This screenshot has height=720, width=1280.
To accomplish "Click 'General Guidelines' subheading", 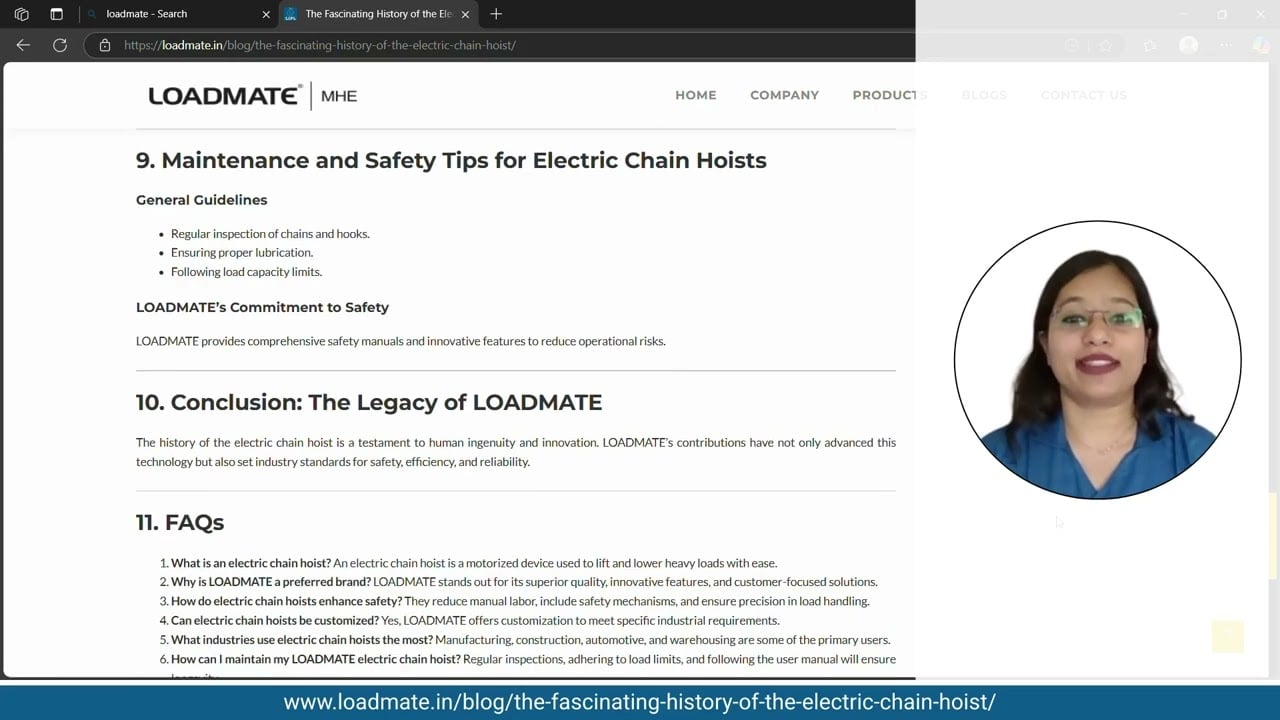I will point(202,200).
